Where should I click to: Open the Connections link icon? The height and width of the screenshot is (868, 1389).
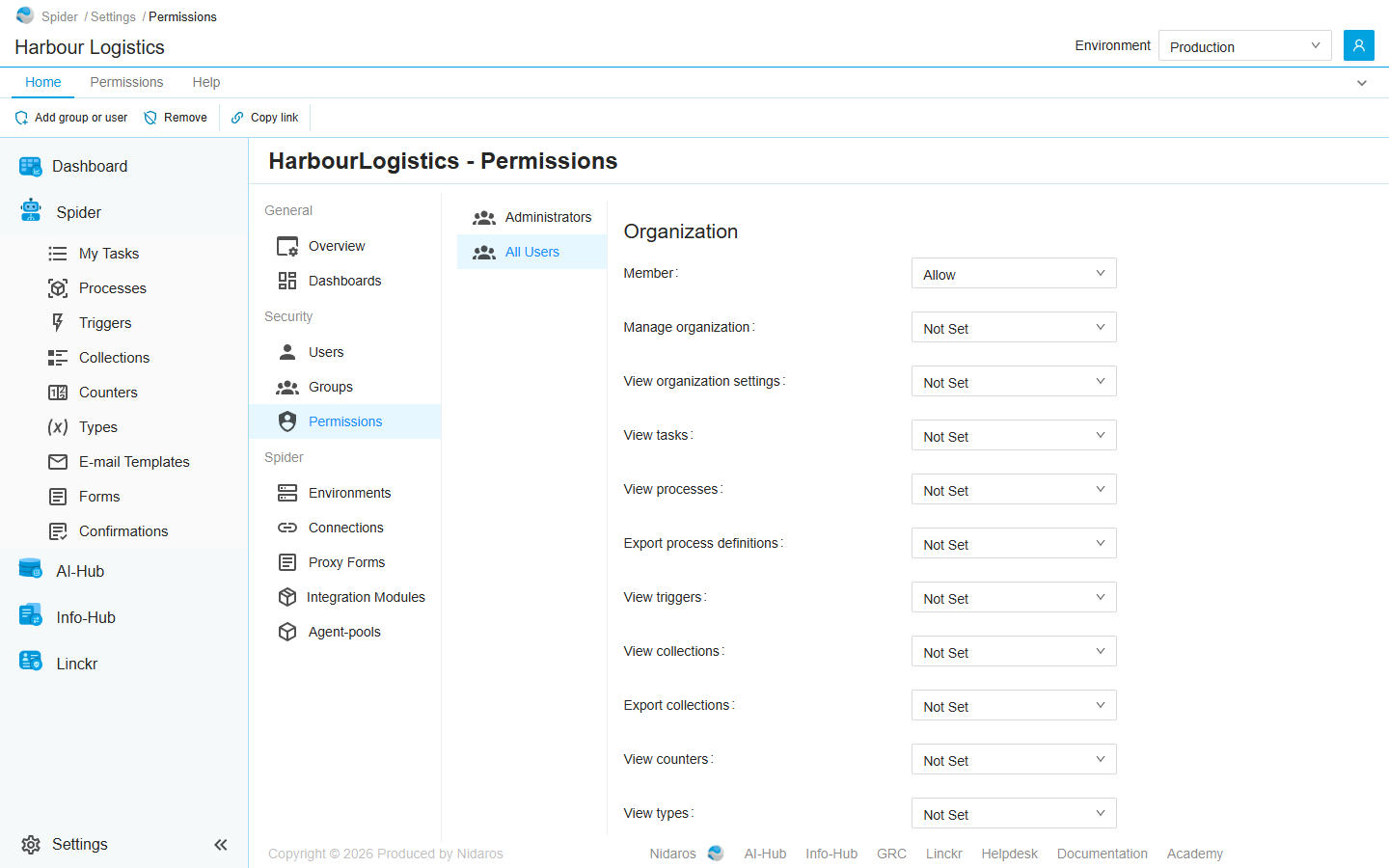pyautogui.click(x=287, y=528)
